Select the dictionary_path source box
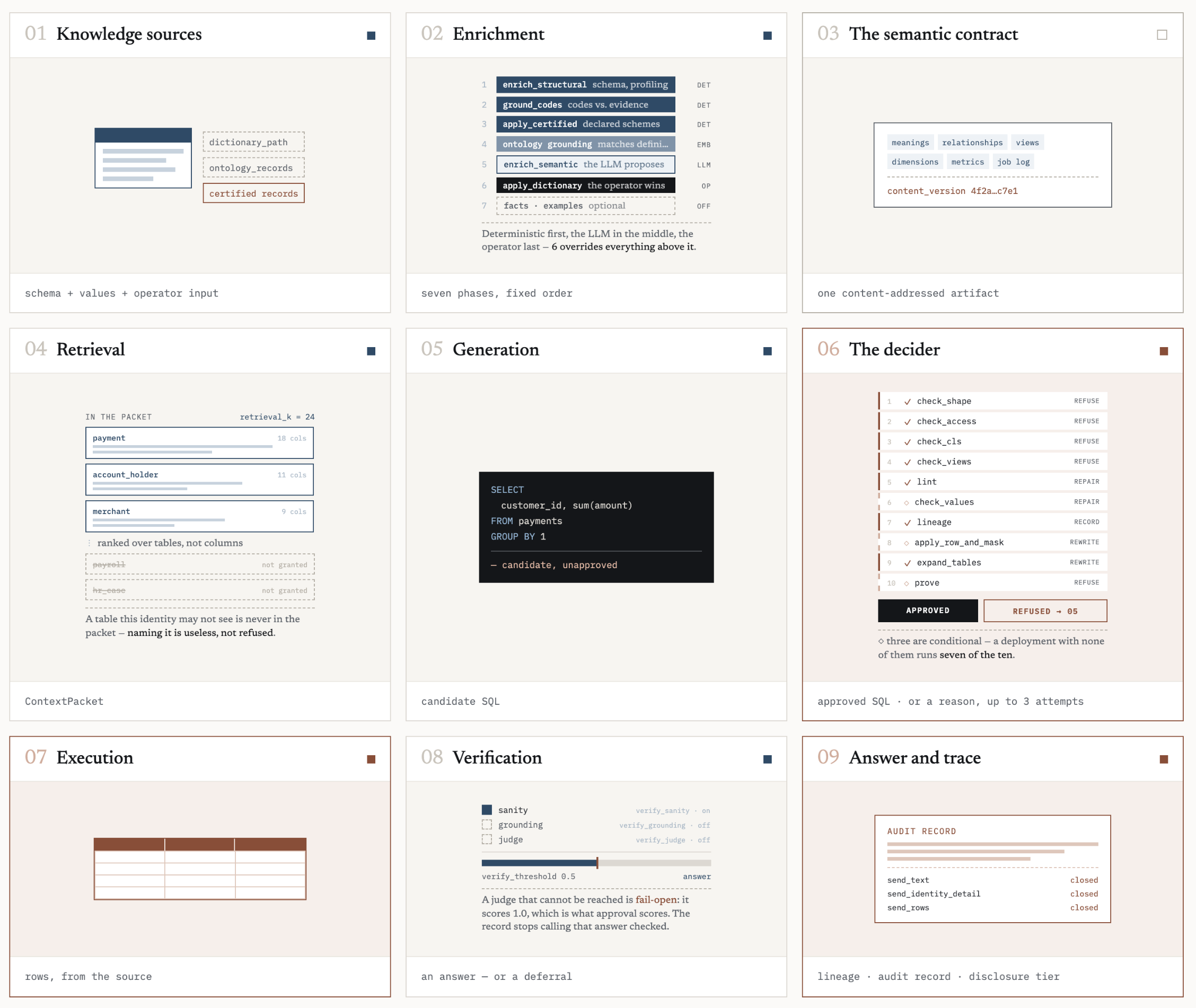The image size is (1196, 1008). (253, 142)
